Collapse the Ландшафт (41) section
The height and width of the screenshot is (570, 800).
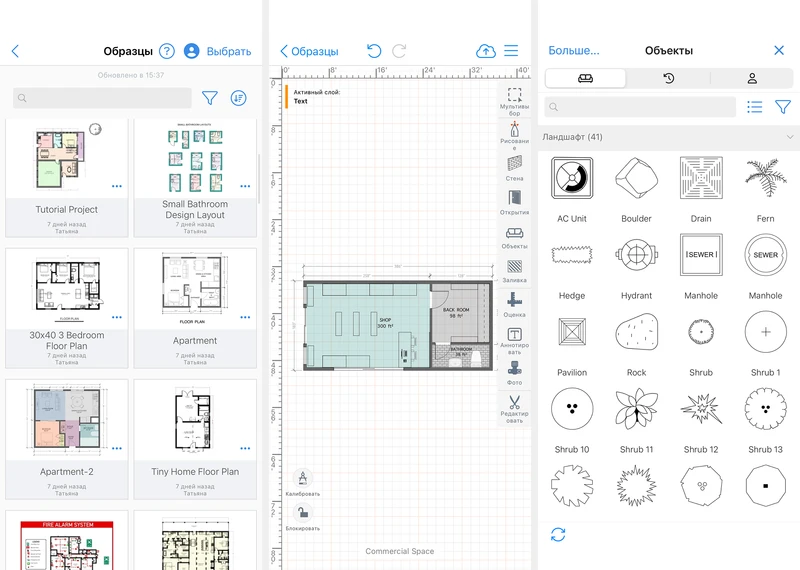[790, 137]
